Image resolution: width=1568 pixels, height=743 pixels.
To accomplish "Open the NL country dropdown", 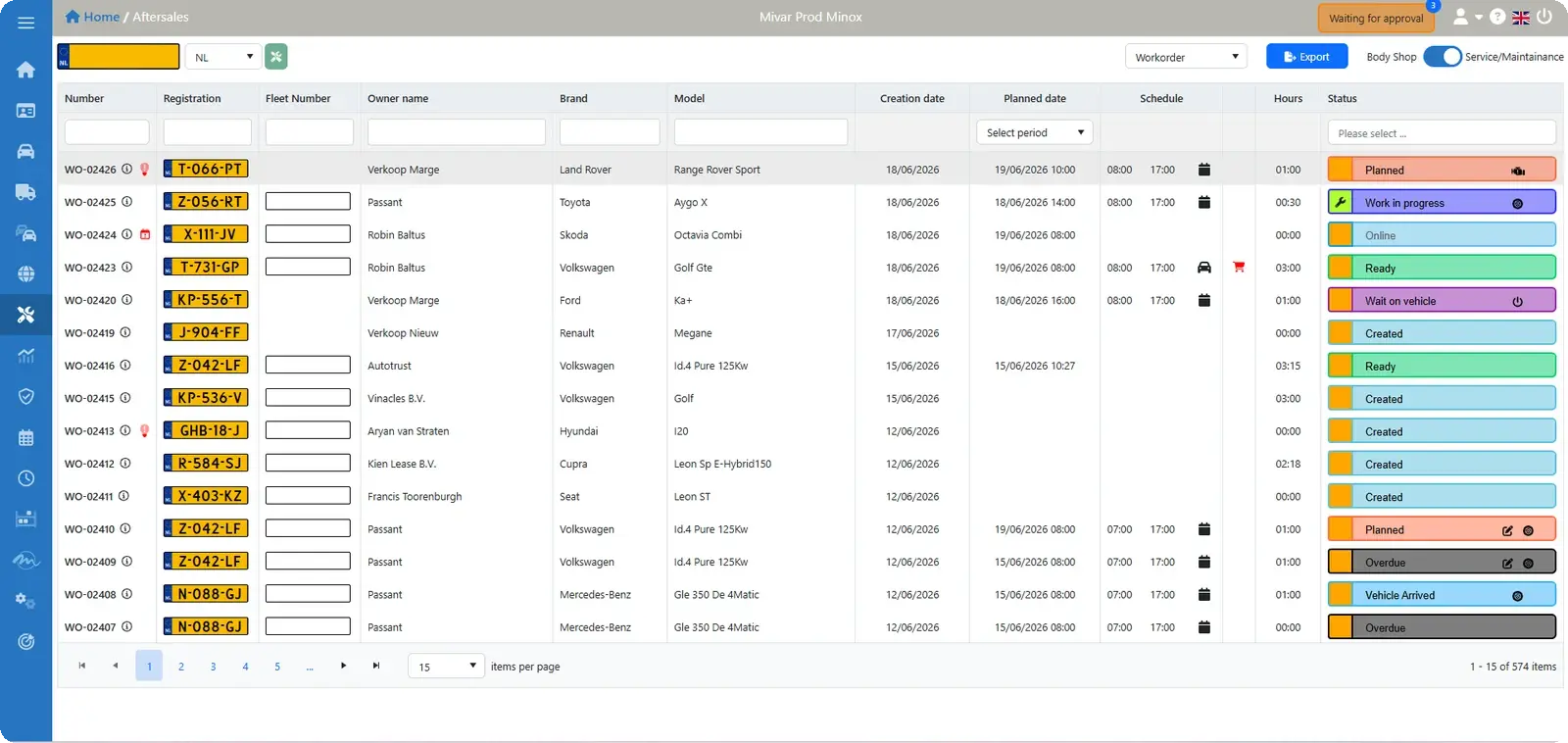I will 223,57.
